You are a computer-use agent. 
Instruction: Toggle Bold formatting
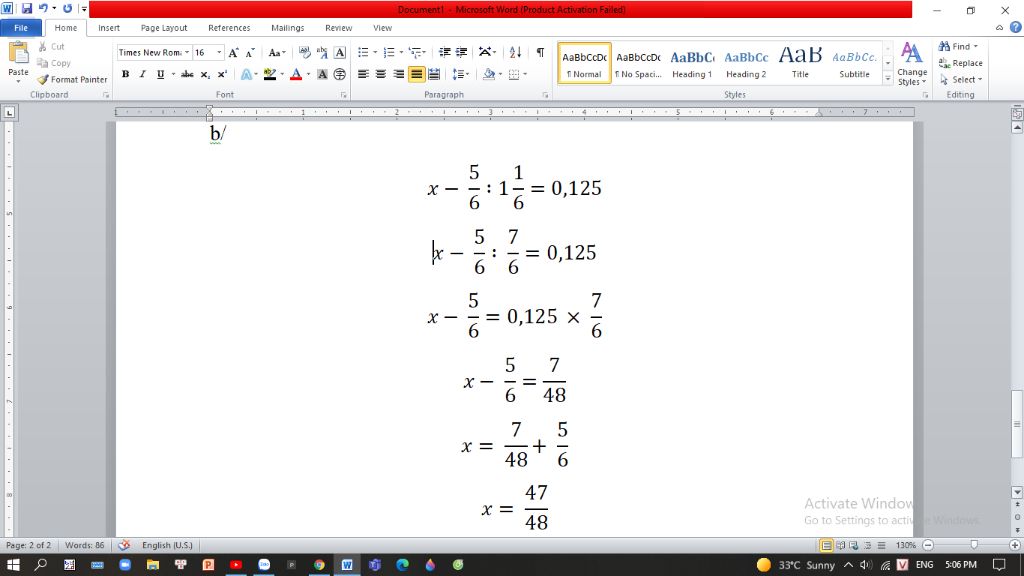tap(125, 74)
